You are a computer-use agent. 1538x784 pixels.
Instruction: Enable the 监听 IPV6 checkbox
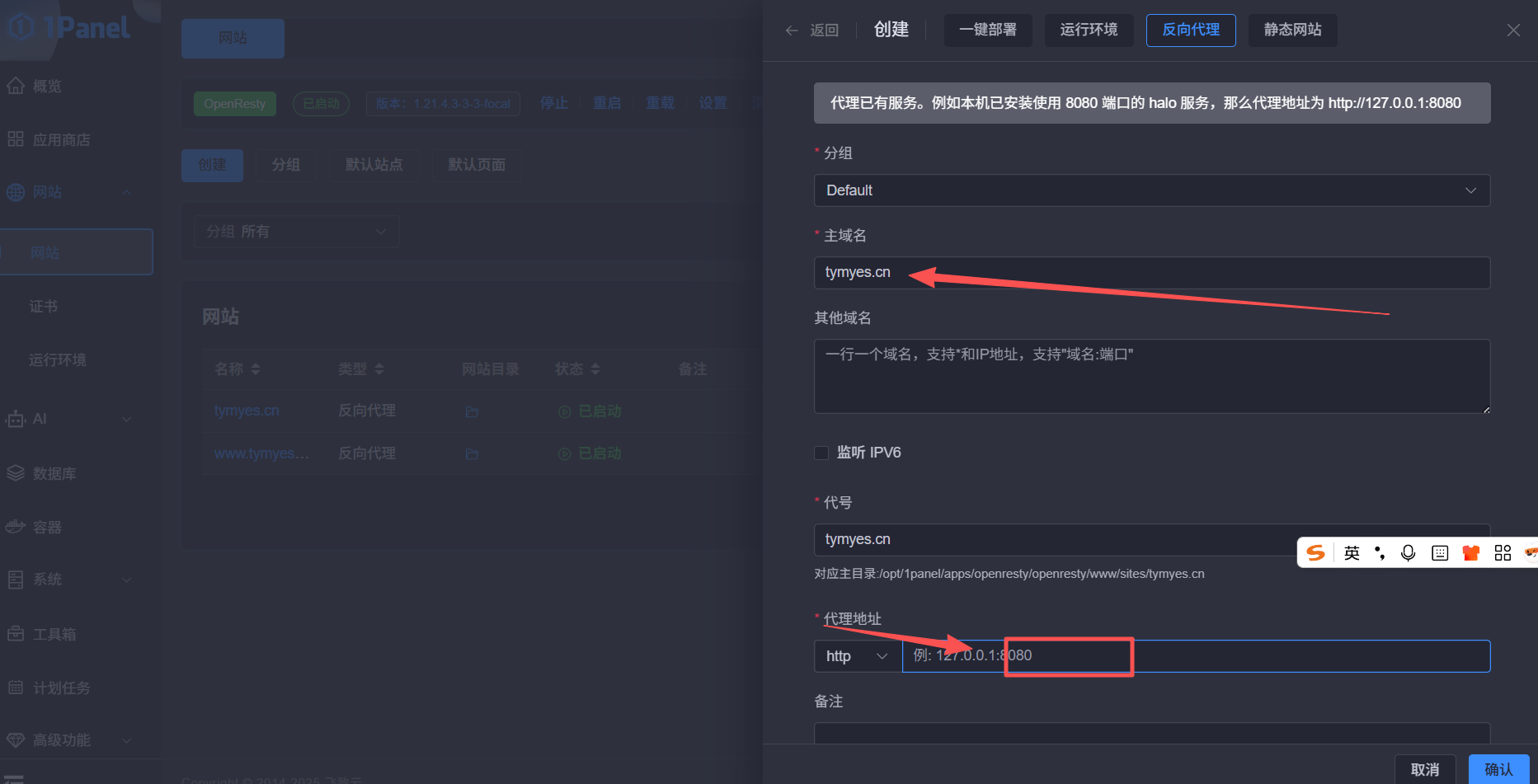pyautogui.click(x=821, y=453)
